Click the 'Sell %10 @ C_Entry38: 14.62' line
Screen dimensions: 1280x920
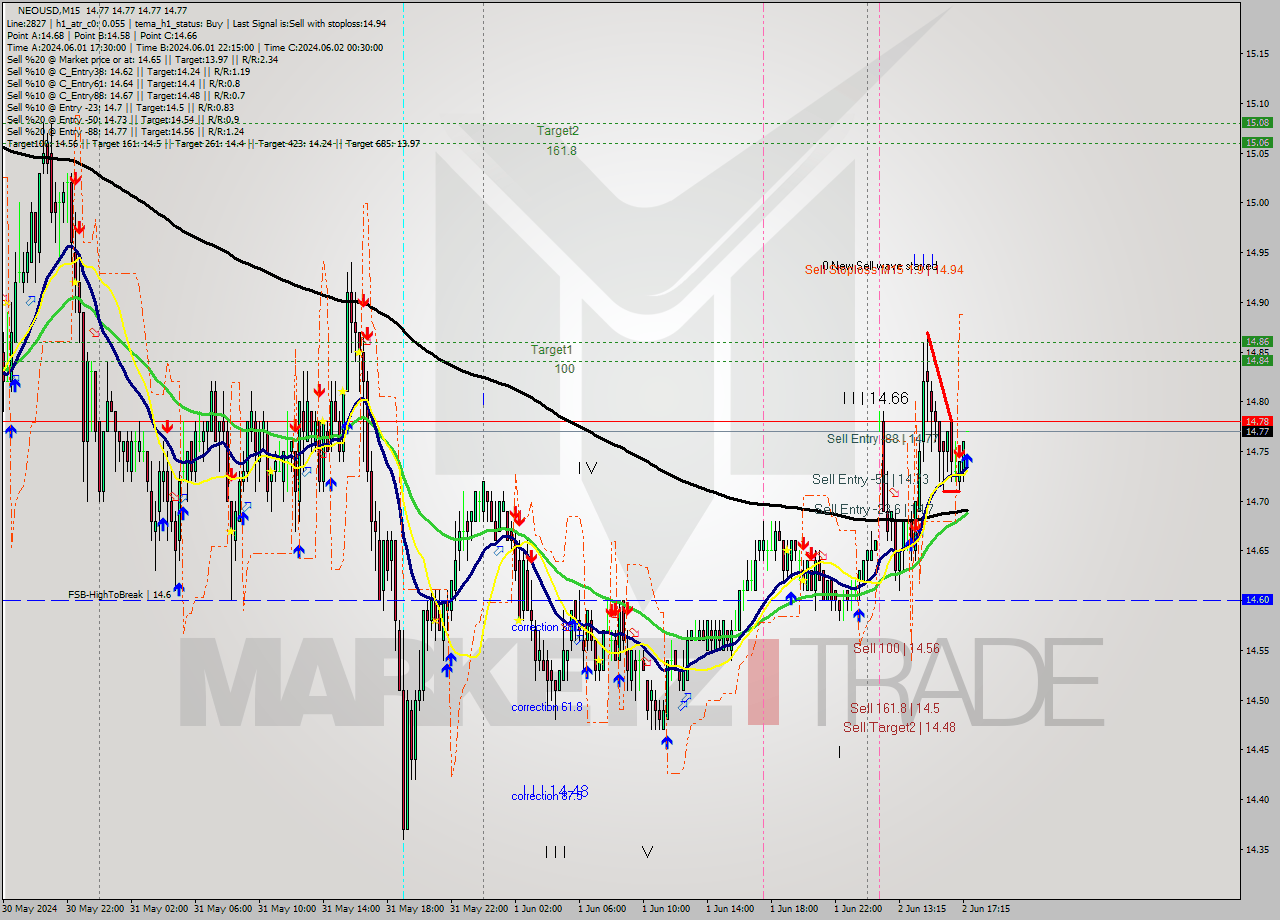128,71
